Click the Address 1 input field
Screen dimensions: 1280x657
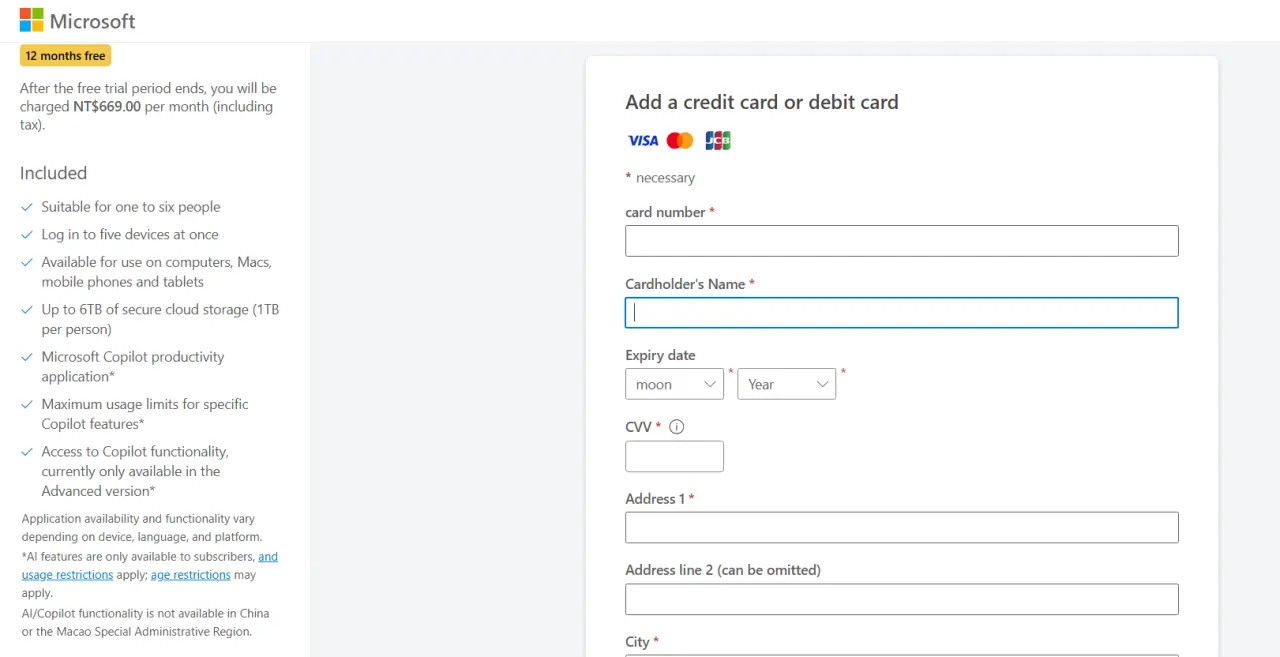902,528
